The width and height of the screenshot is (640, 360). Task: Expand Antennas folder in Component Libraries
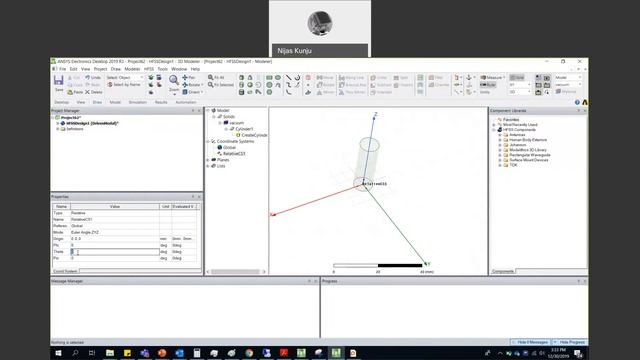click(500, 135)
